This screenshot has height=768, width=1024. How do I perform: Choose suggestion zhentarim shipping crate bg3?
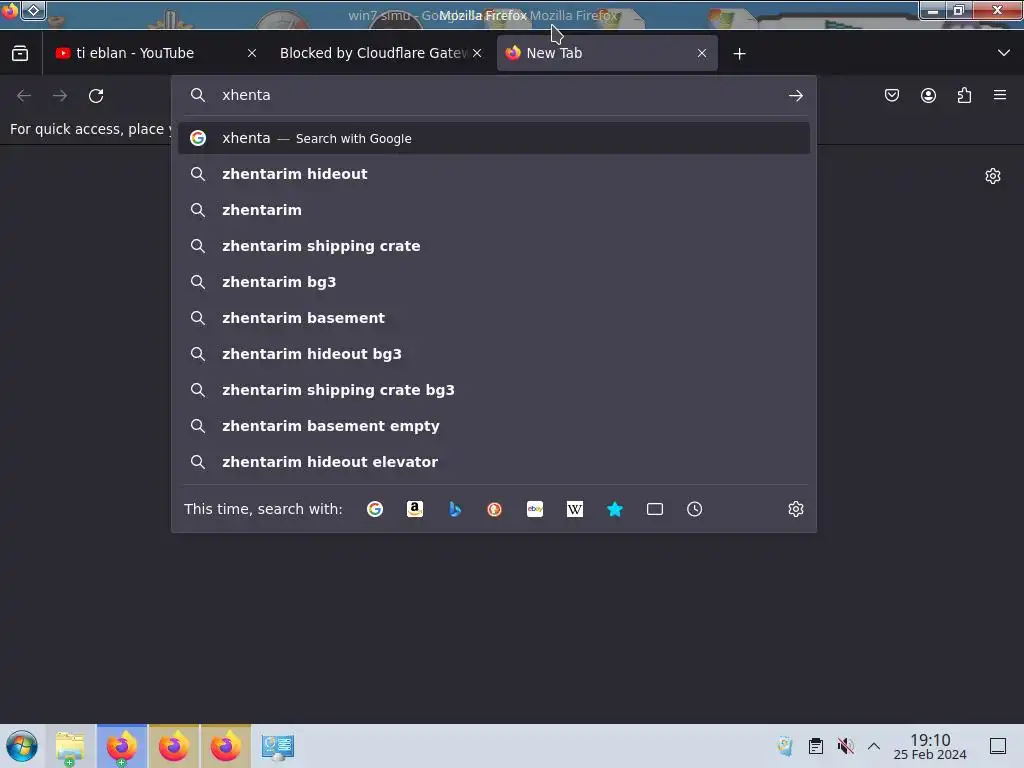click(x=494, y=390)
